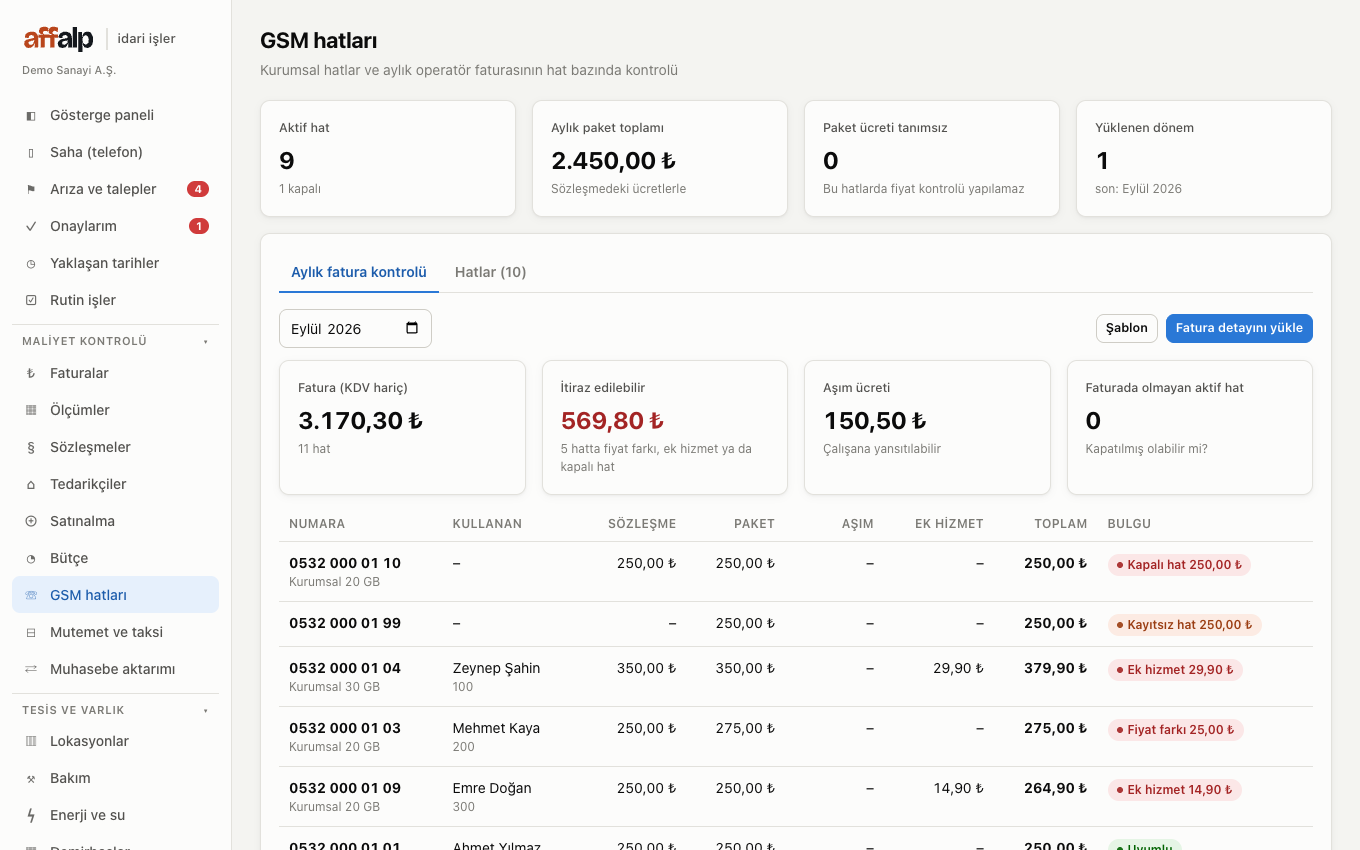The height and width of the screenshot is (850, 1360).
Task: Click the Kapalı hat 250,00 ₺ badge
Action: [1179, 565]
